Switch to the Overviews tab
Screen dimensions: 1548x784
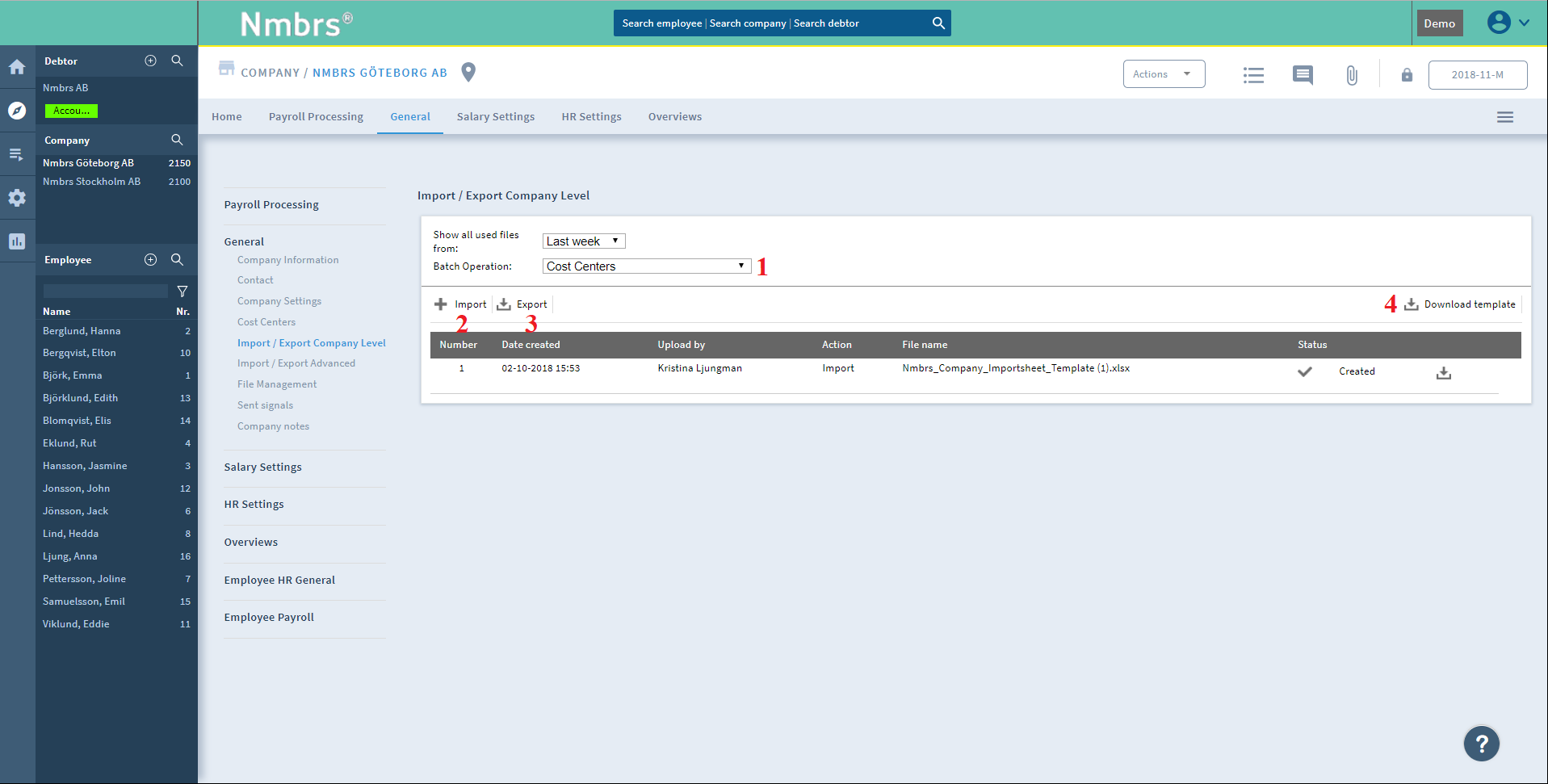675,116
